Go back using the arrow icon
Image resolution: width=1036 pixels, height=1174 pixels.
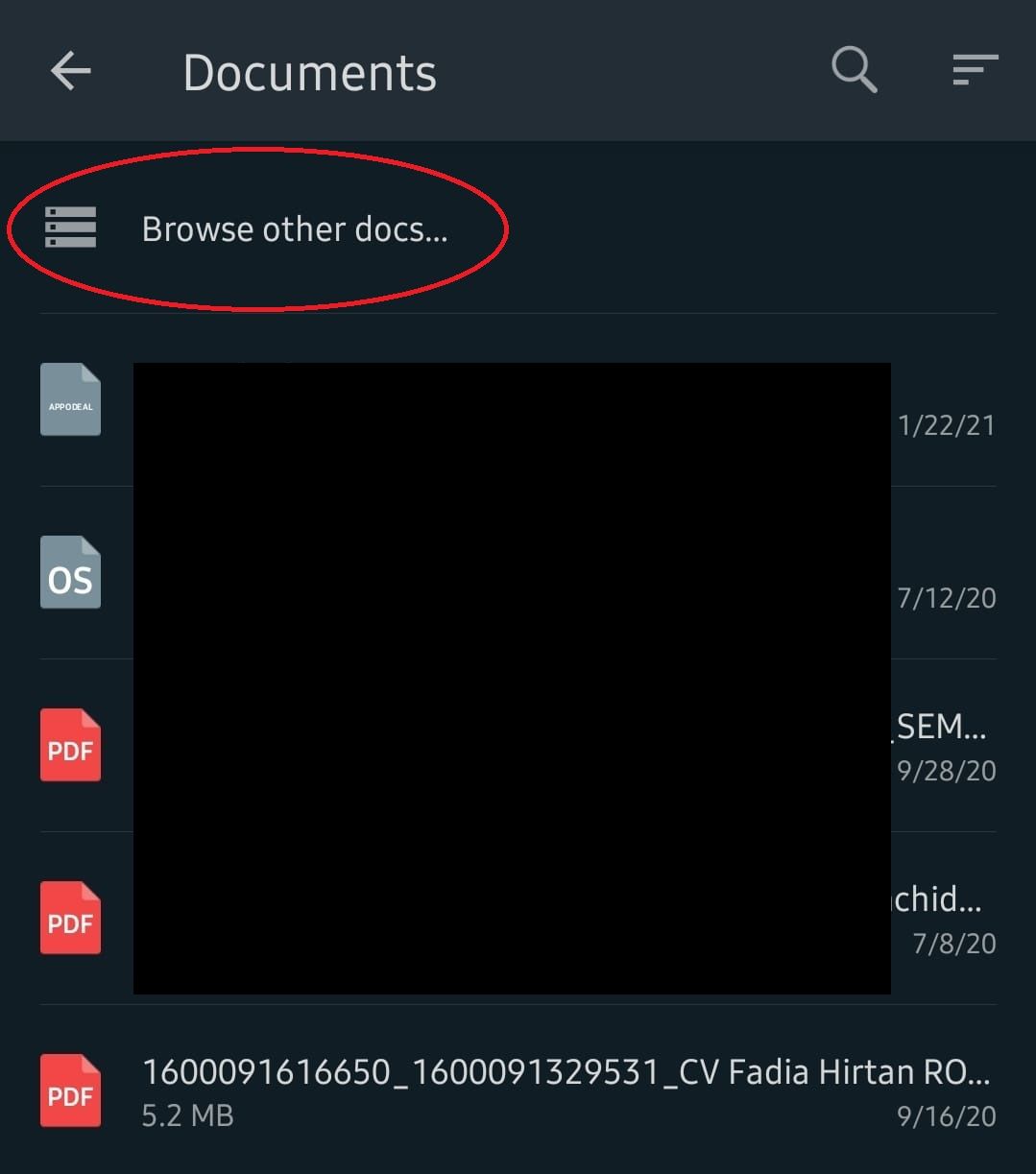pyautogui.click(x=71, y=71)
